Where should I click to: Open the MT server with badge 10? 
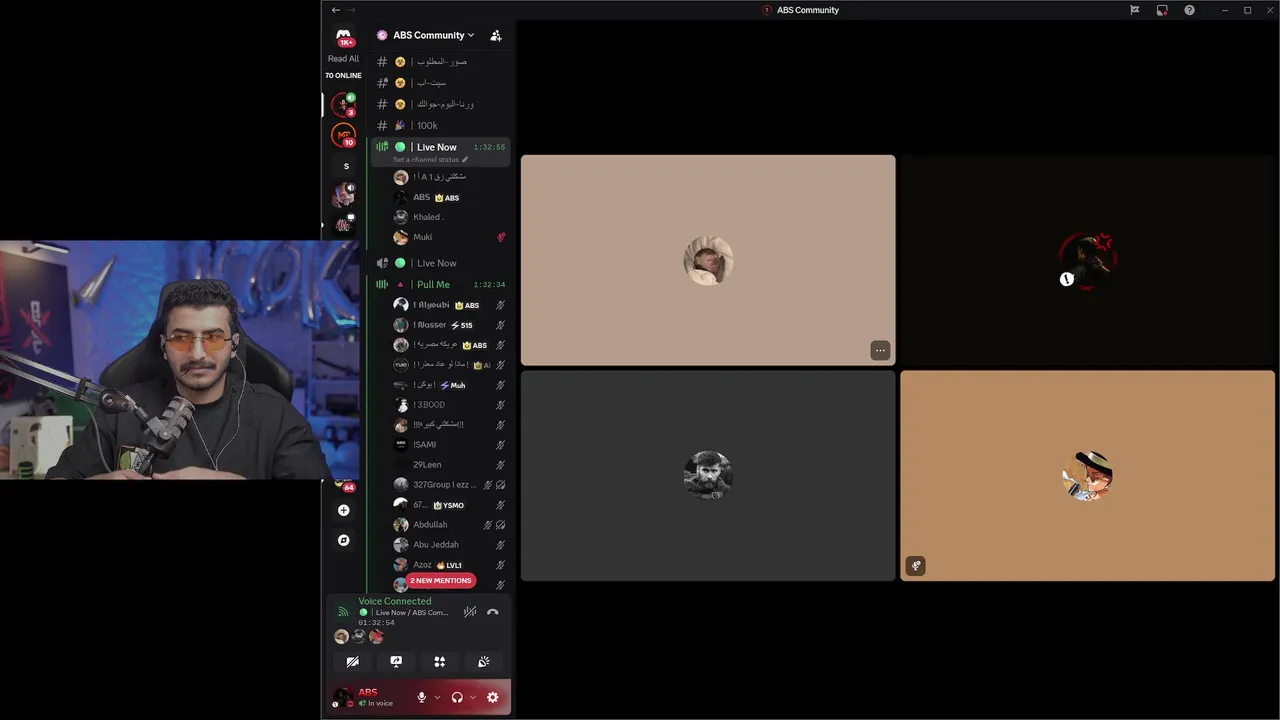tap(344, 135)
